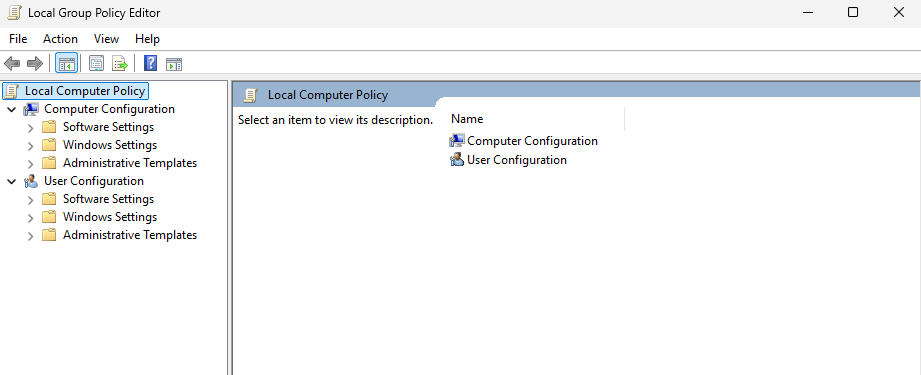Maximize the Local Group Policy Editor window
This screenshot has height=375, width=921.
click(853, 12)
